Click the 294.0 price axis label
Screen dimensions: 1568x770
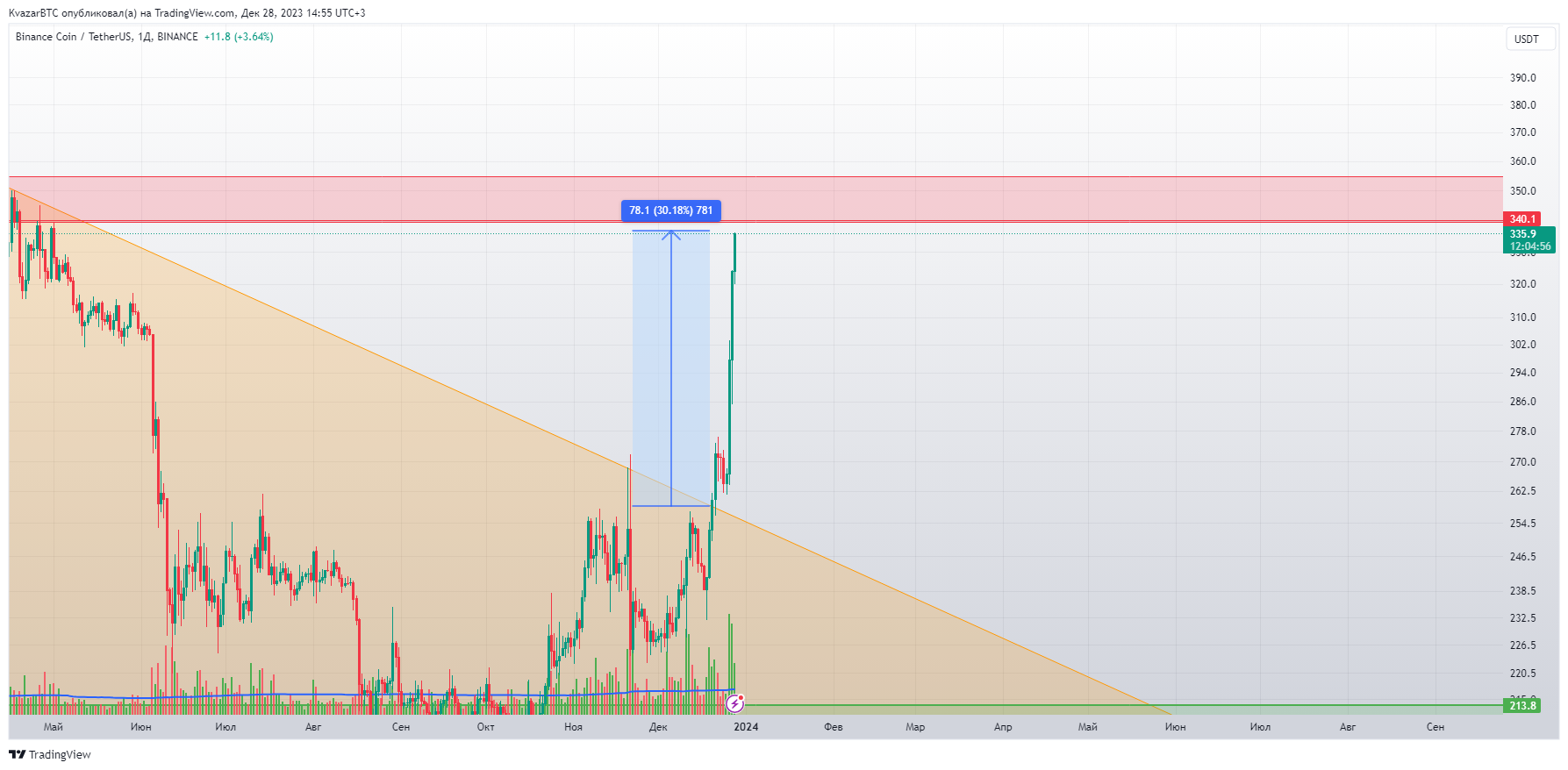[x=1523, y=373]
